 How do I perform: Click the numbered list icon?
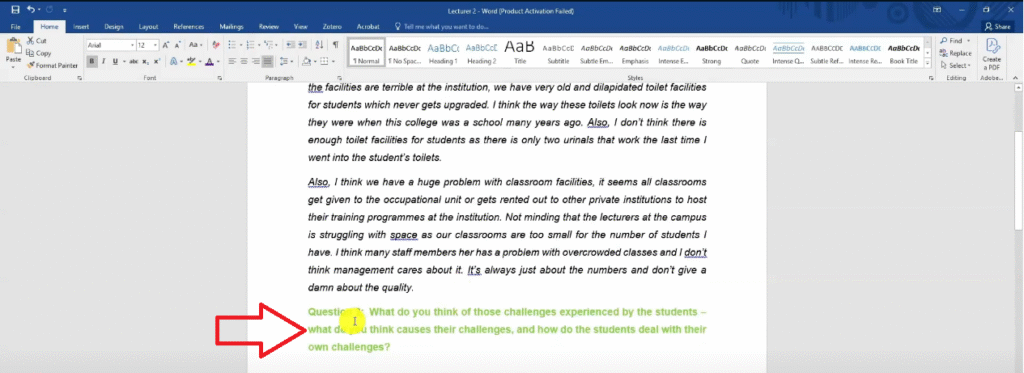pyautogui.click(x=251, y=45)
